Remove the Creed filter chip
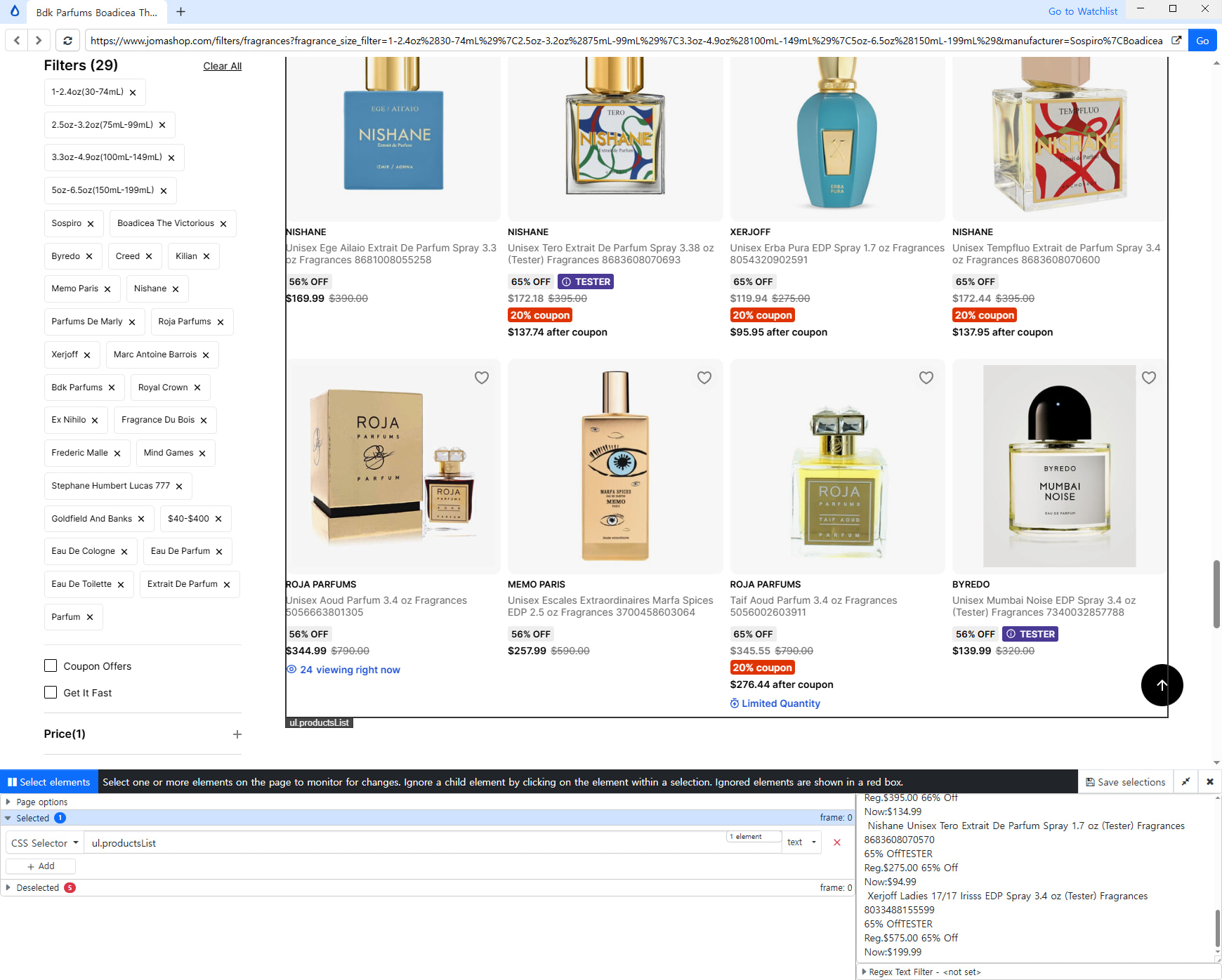This screenshot has height=980, width=1222. (x=149, y=257)
